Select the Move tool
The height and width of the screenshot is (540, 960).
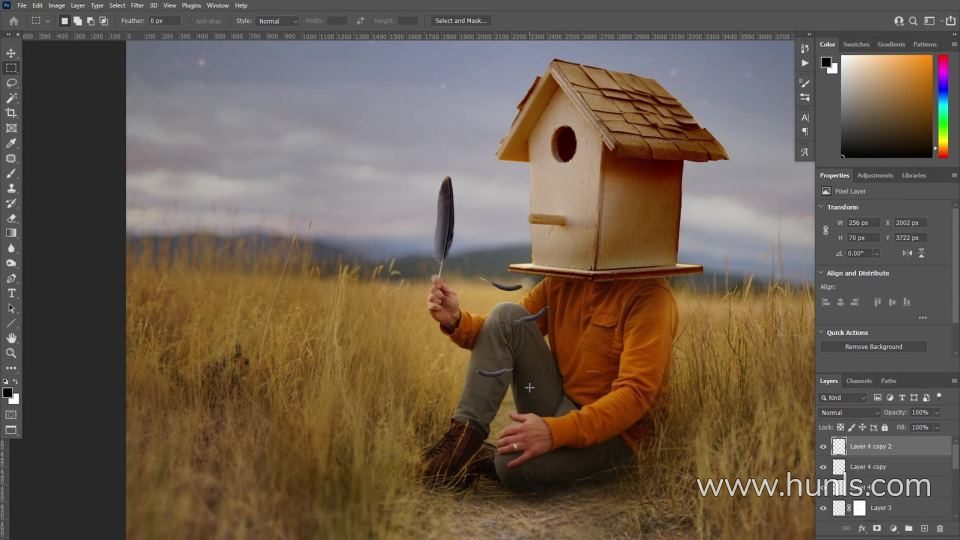(11, 53)
